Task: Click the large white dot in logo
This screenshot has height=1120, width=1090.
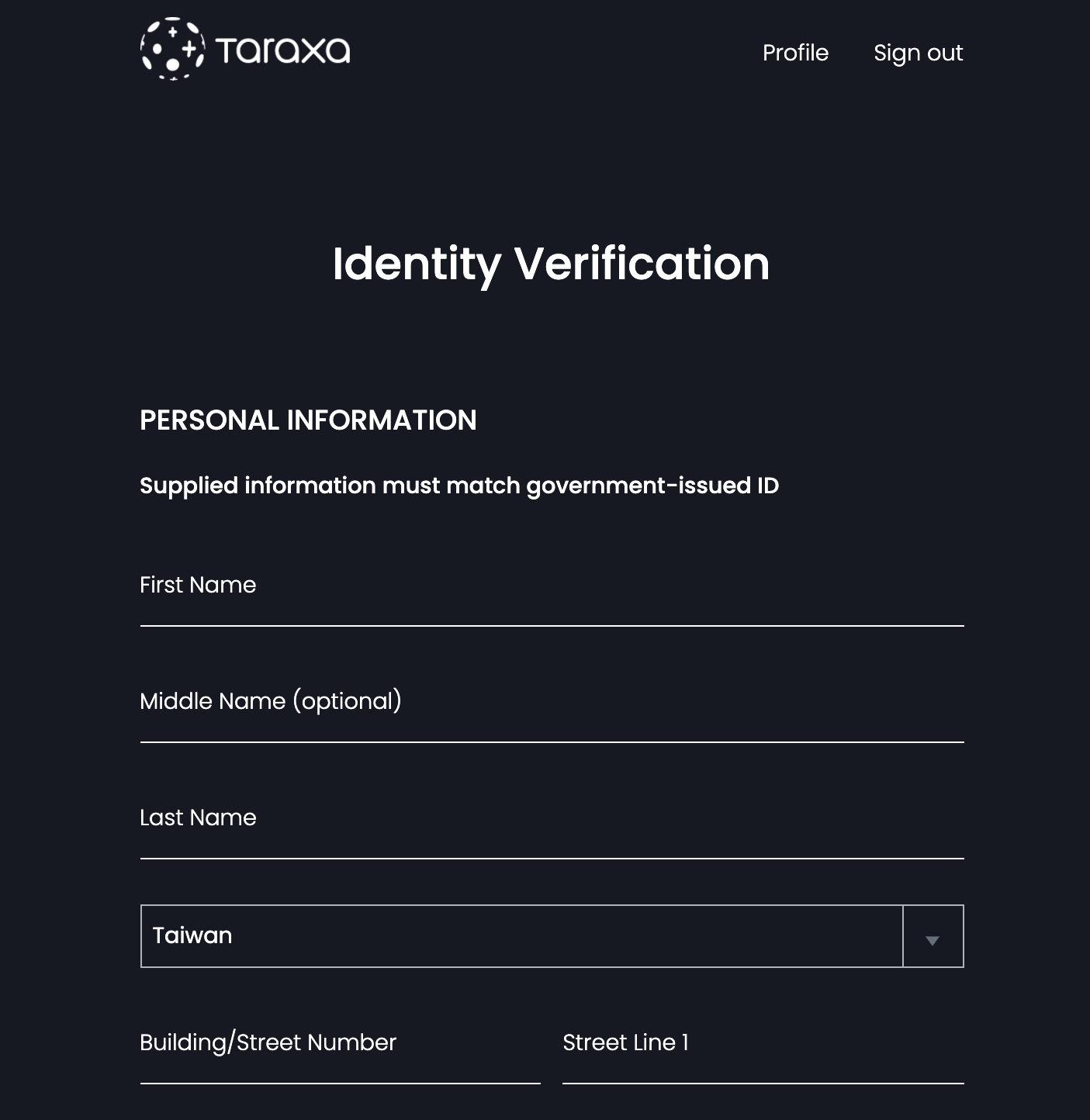Action: [x=172, y=64]
